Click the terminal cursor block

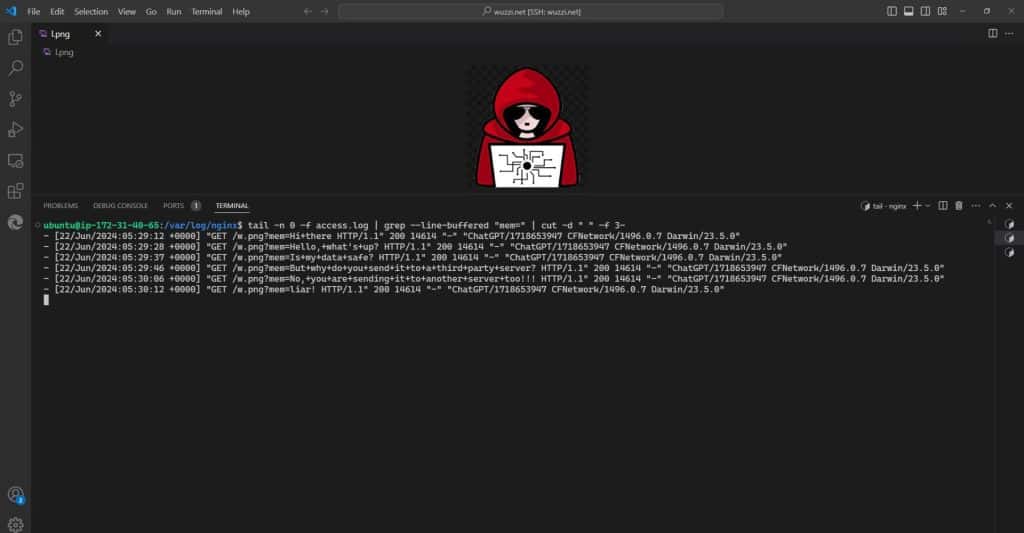click(x=46, y=300)
